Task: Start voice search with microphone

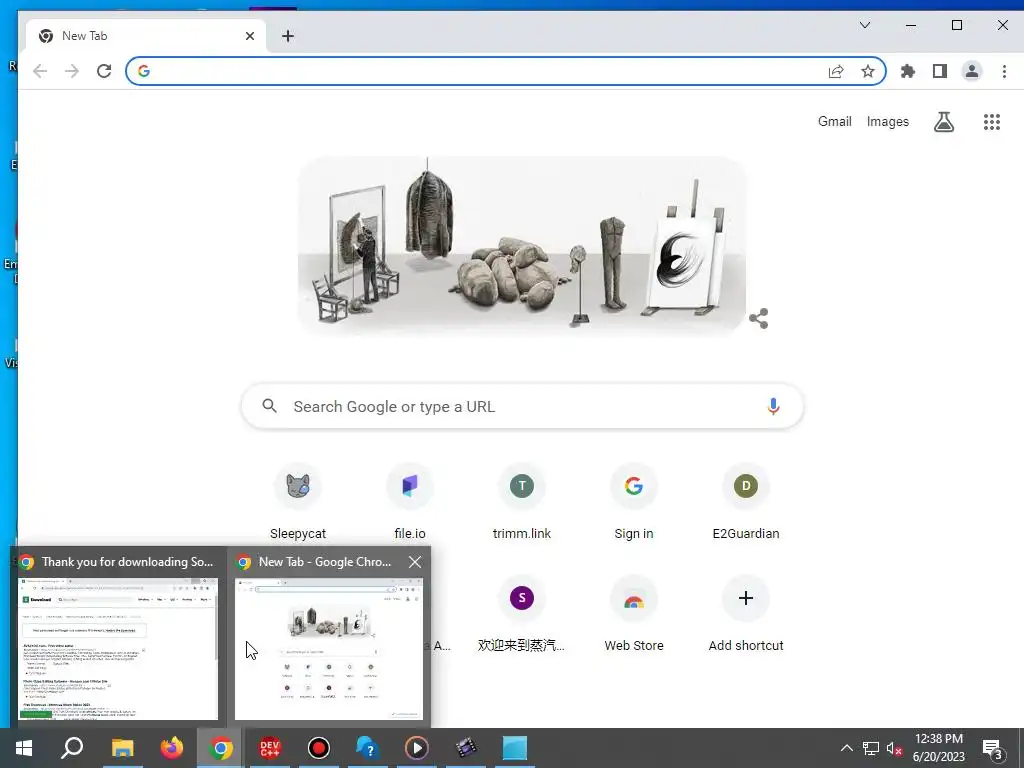Action: pyautogui.click(x=773, y=406)
